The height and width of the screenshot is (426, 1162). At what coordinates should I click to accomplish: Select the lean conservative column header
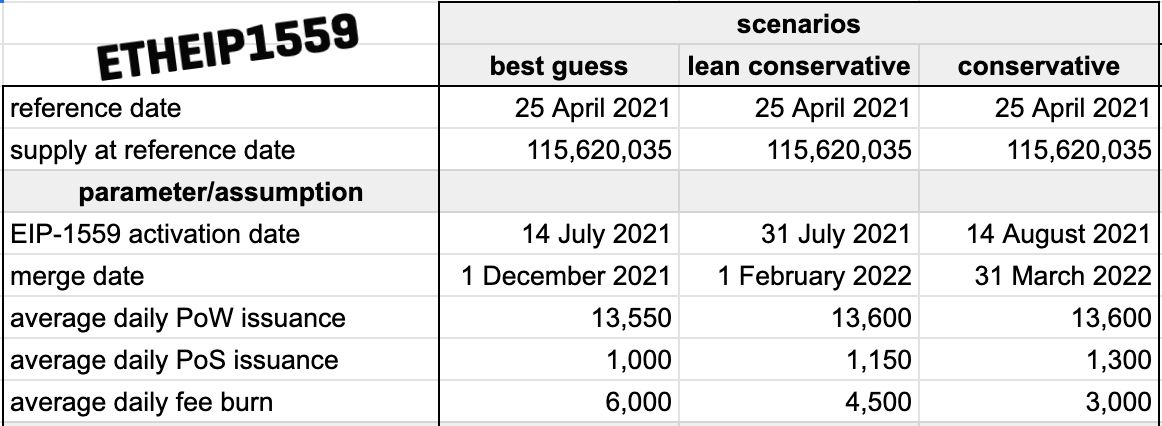(x=799, y=66)
